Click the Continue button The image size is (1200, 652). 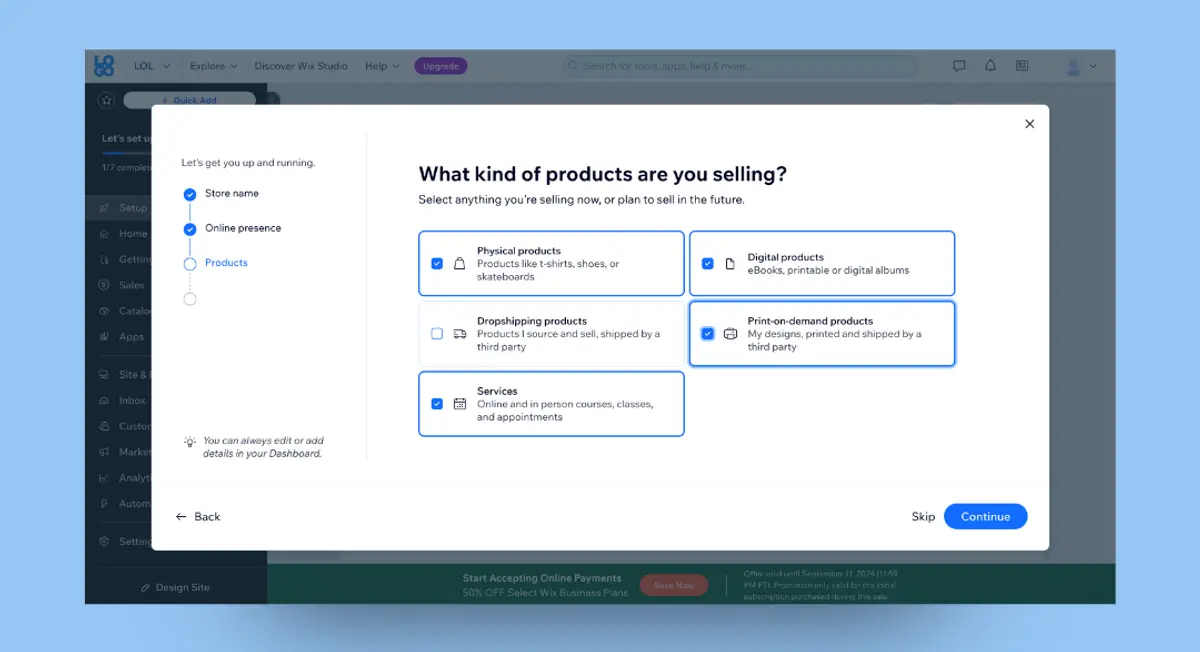(985, 516)
